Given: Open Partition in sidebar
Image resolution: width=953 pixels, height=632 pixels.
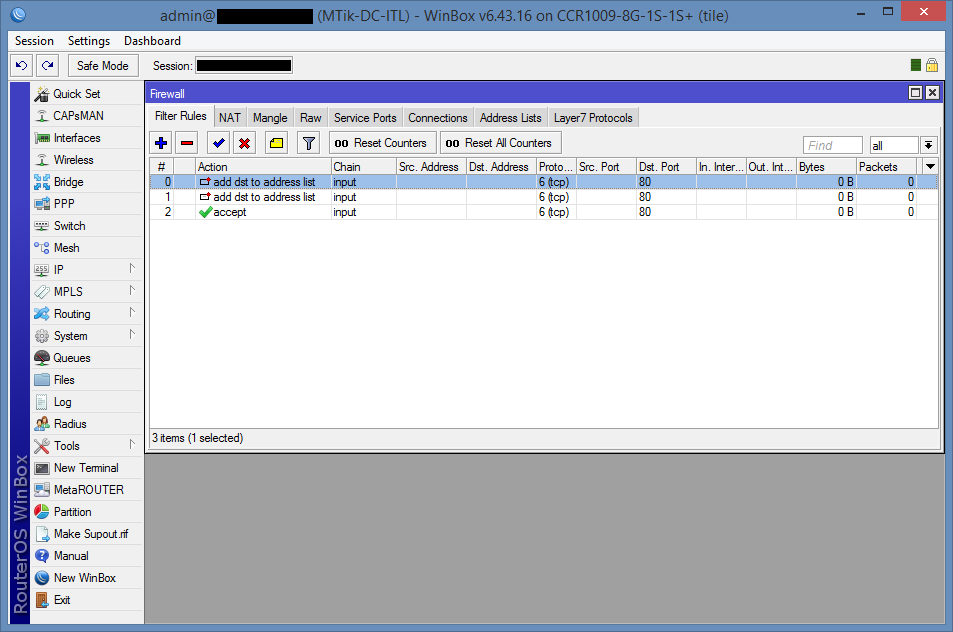Looking at the screenshot, I should (x=87, y=512).
